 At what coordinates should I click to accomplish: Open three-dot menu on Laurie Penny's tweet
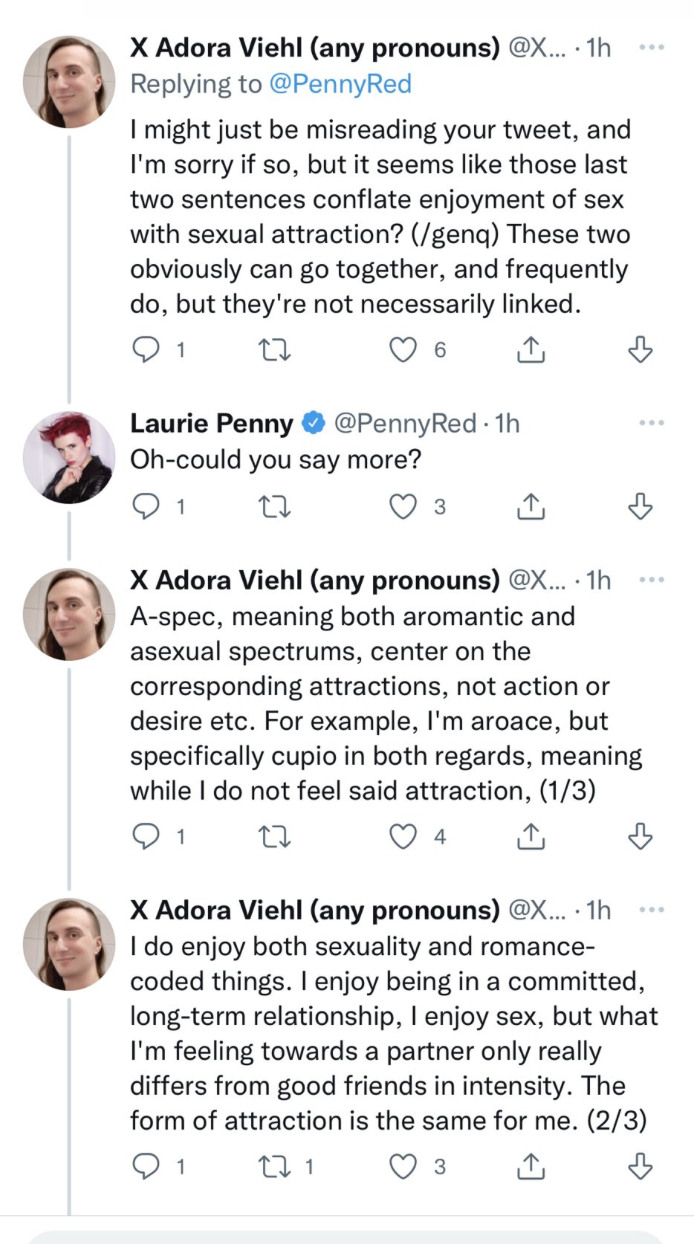(x=651, y=423)
